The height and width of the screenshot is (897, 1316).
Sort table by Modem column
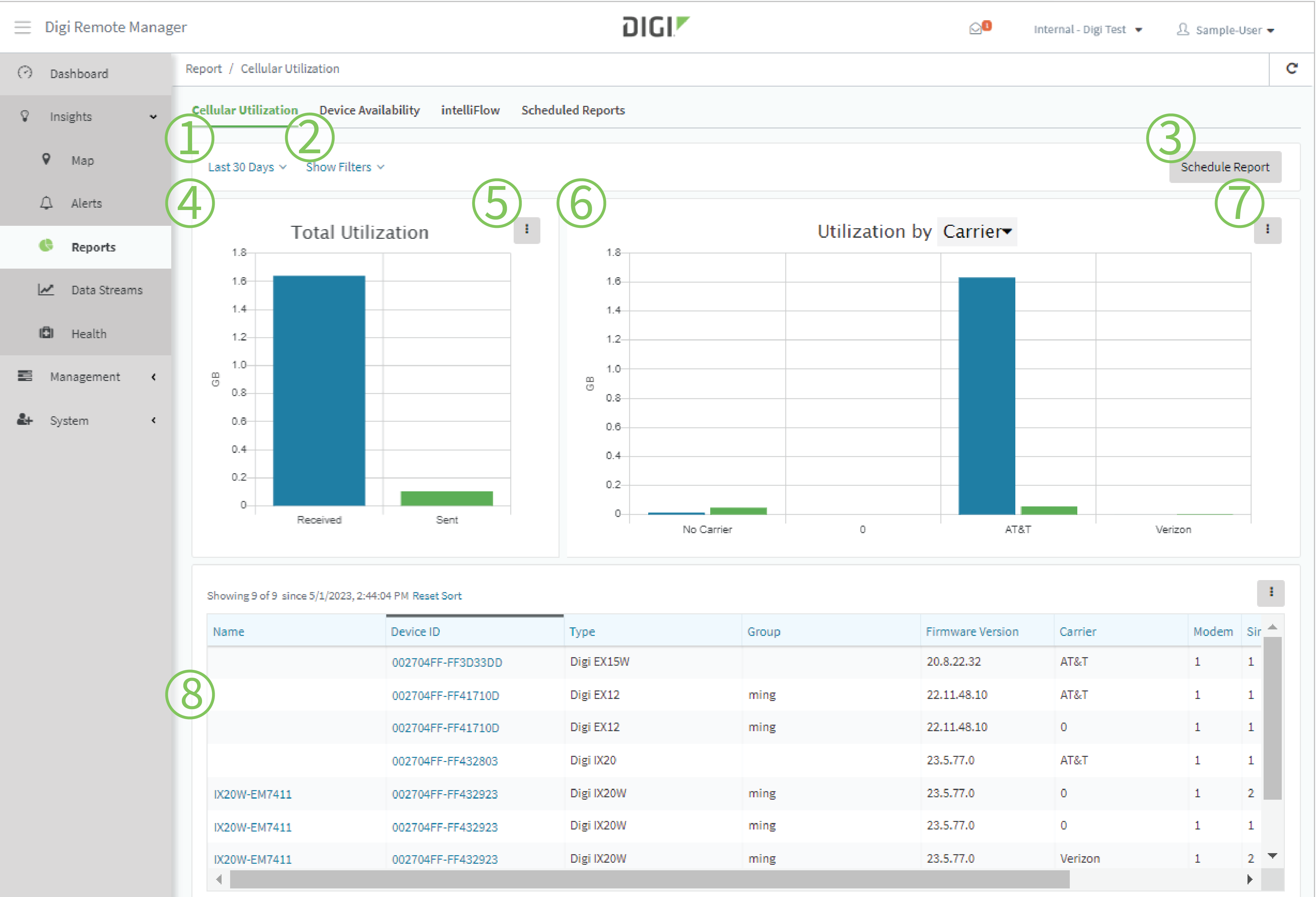[1213, 631]
